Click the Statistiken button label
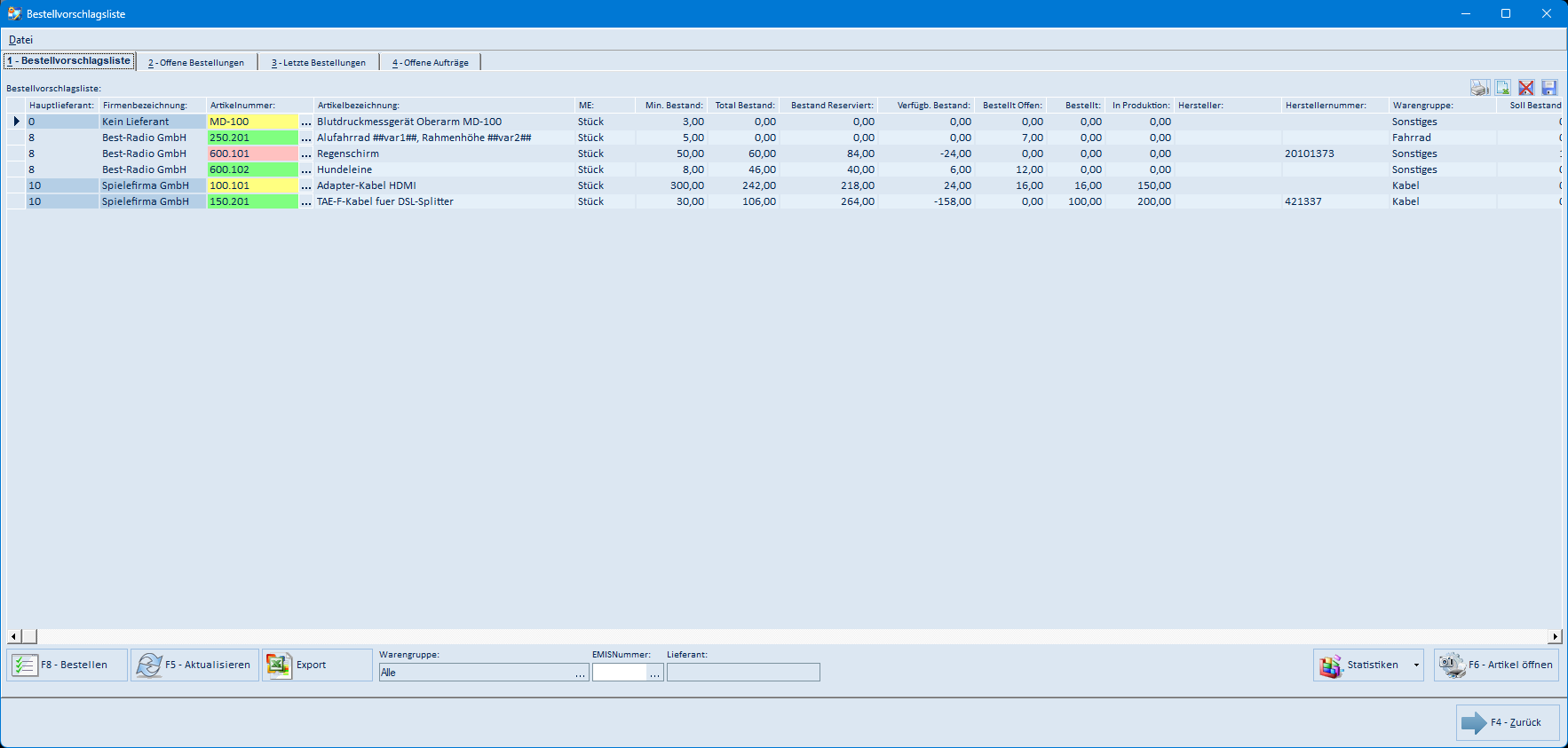This screenshot has width=1568, height=748. (x=1373, y=665)
